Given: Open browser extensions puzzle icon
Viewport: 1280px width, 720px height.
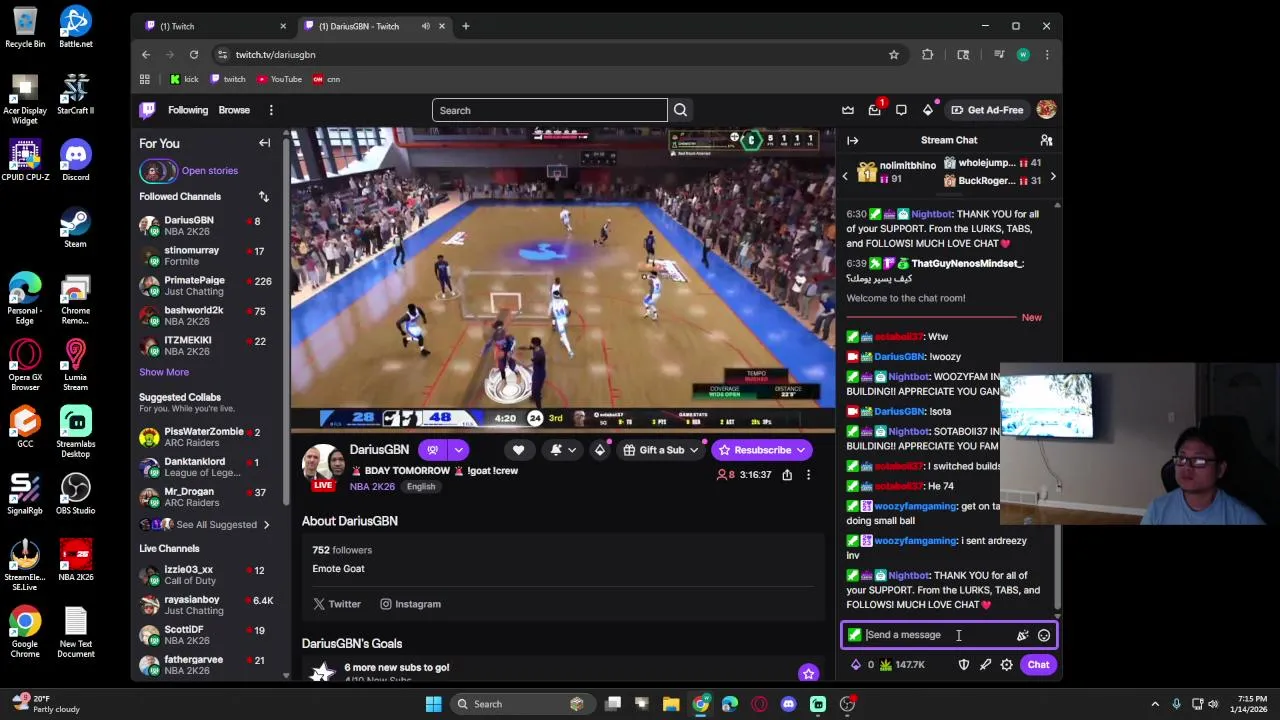Looking at the screenshot, I should tap(928, 55).
